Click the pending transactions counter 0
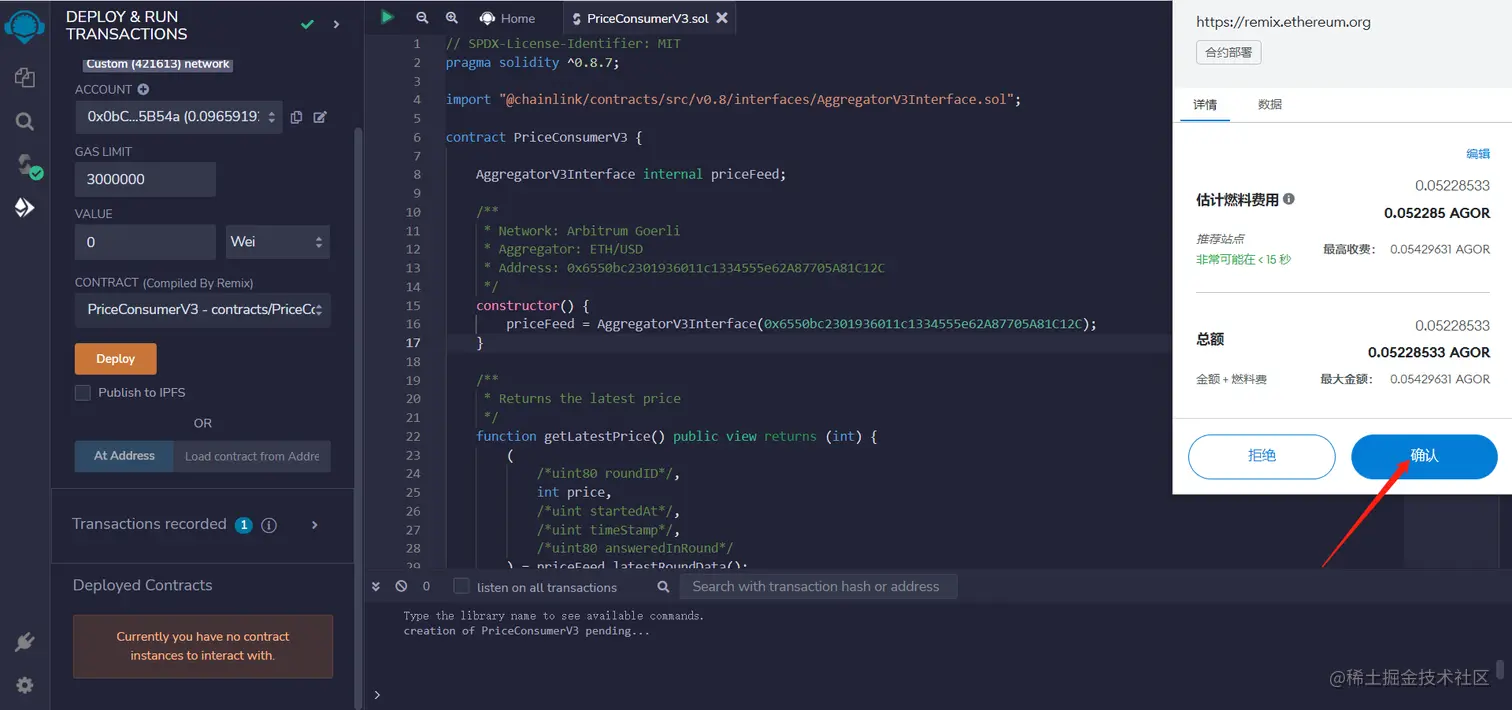 pos(426,586)
